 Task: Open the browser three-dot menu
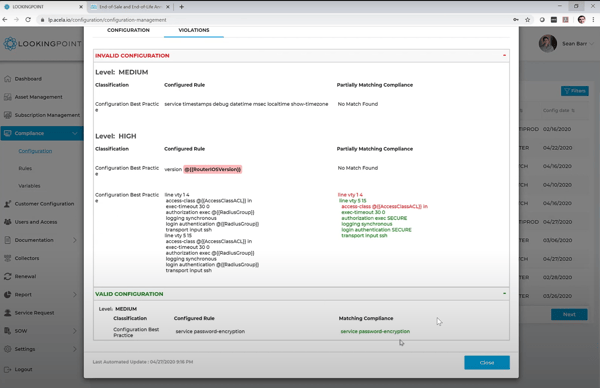[593, 20]
